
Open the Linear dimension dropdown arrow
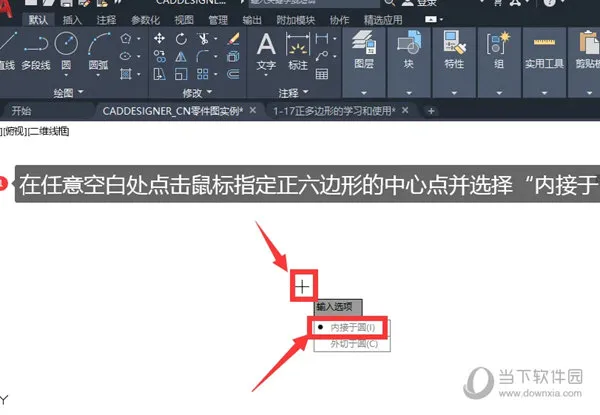(335, 39)
